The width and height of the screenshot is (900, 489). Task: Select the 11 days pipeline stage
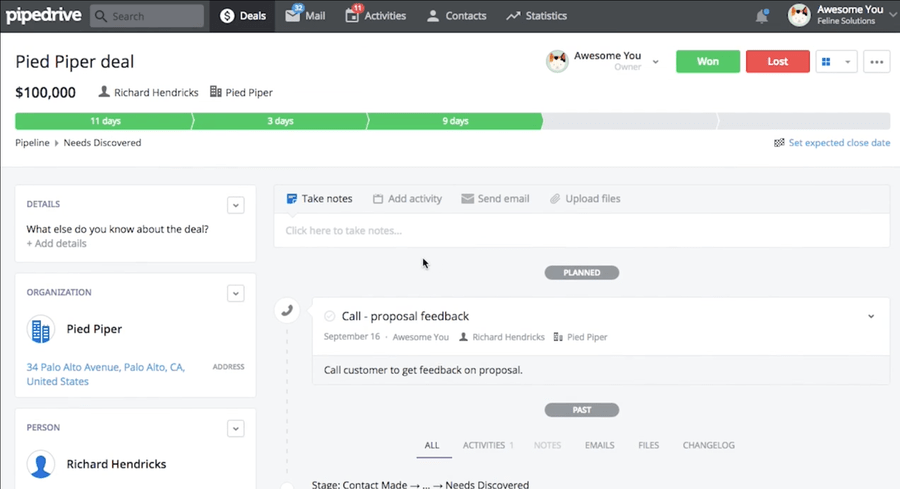point(103,121)
